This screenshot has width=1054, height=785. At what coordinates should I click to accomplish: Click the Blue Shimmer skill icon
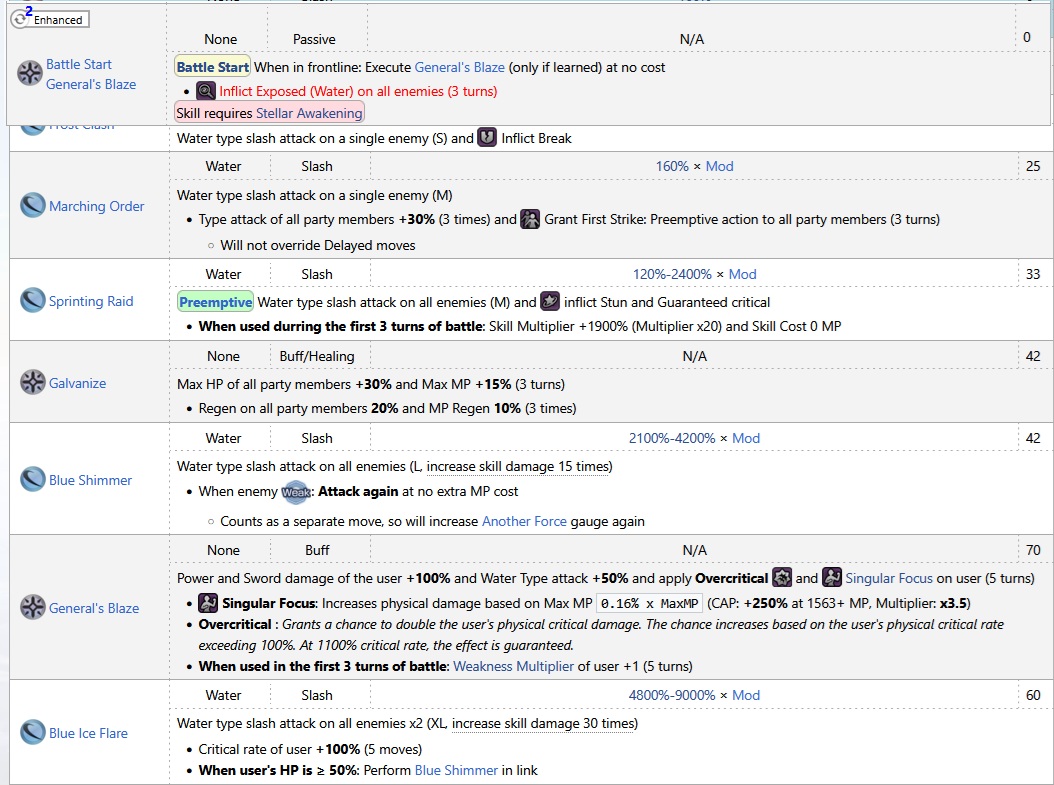pyautogui.click(x=33, y=479)
